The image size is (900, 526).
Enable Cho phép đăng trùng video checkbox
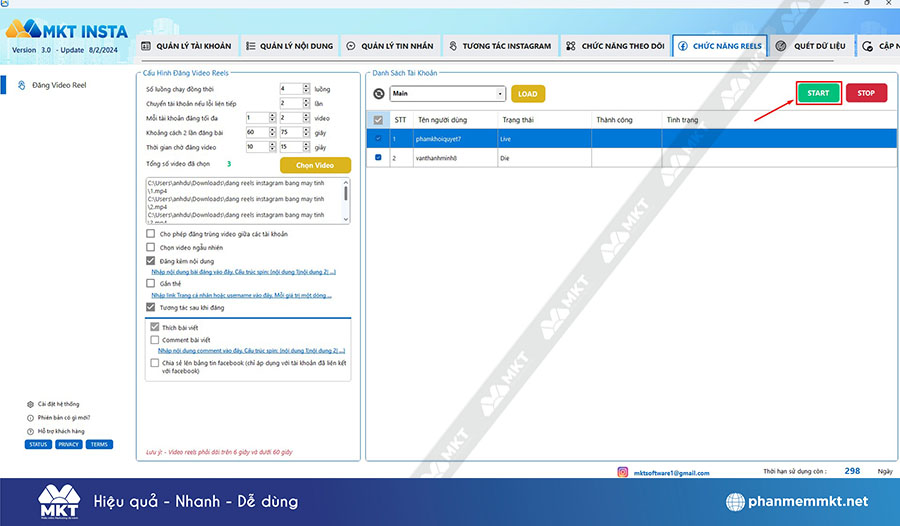150,234
